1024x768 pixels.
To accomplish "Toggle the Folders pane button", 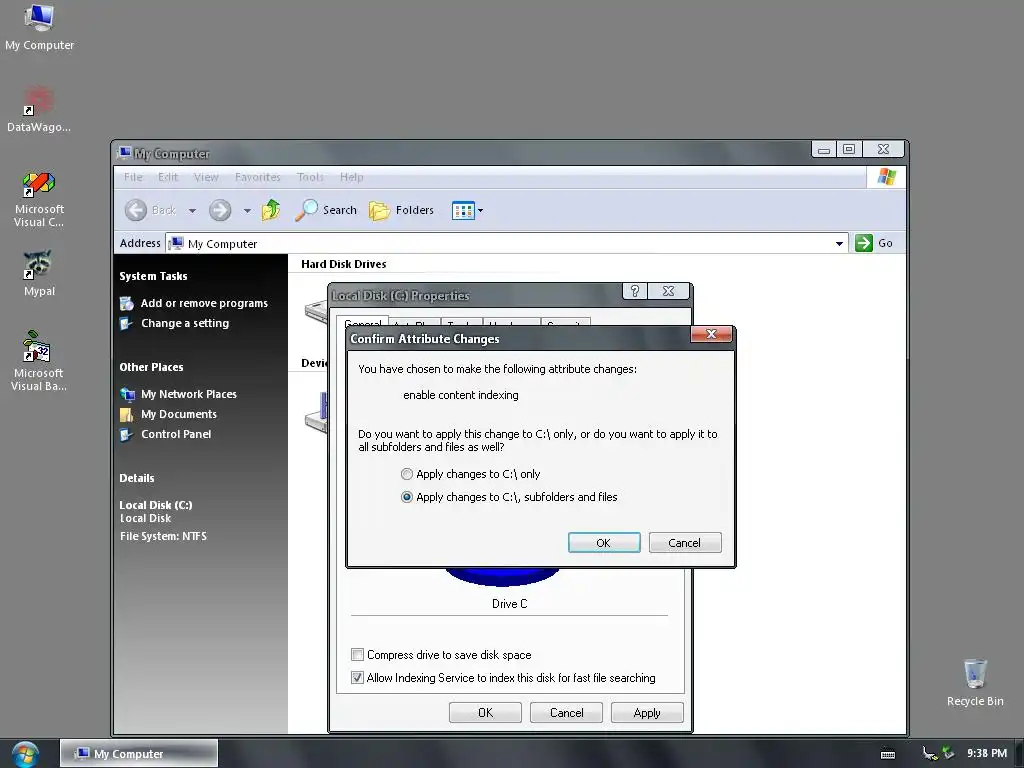I will 401,210.
